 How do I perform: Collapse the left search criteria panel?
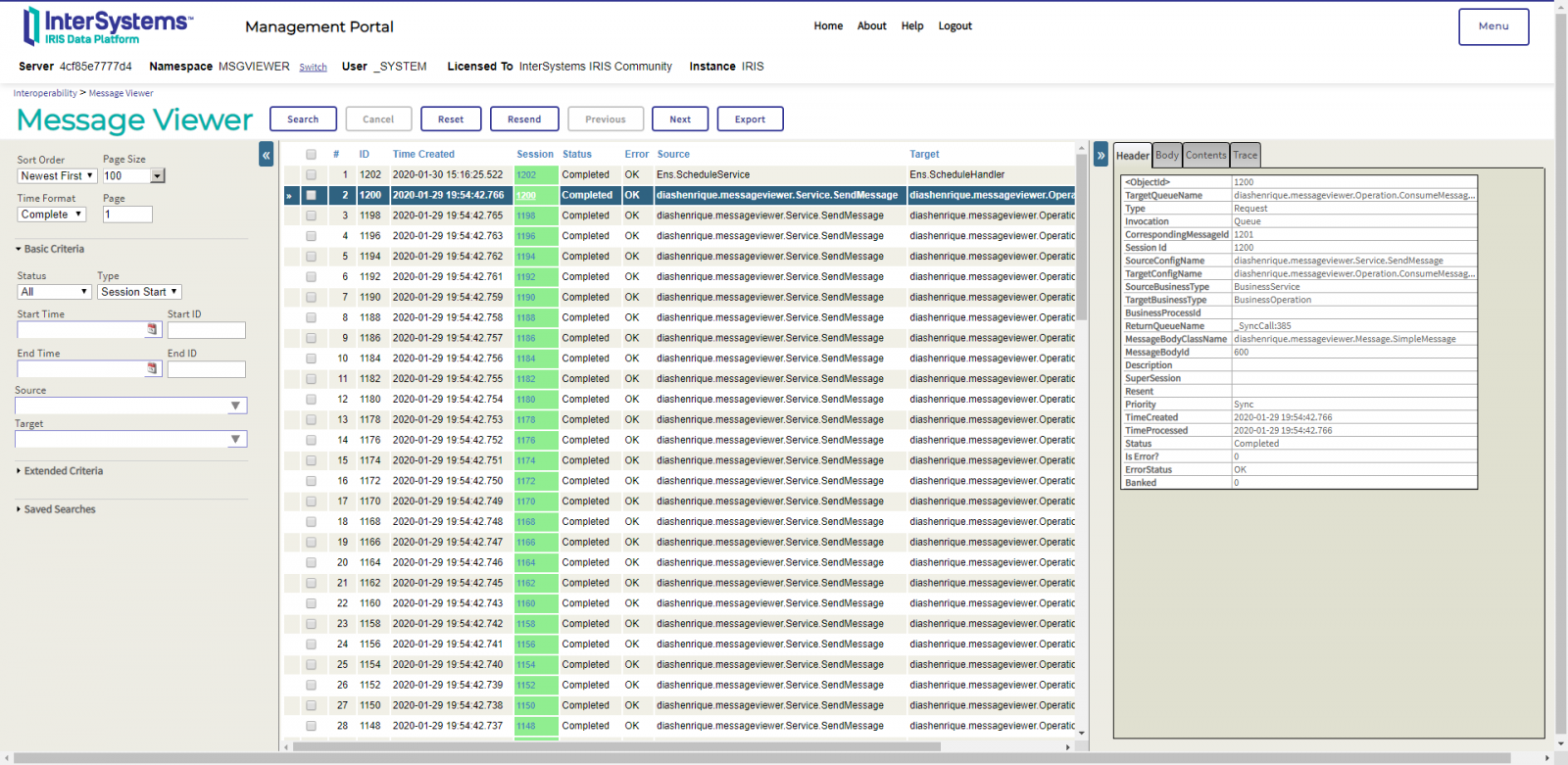tap(266, 154)
